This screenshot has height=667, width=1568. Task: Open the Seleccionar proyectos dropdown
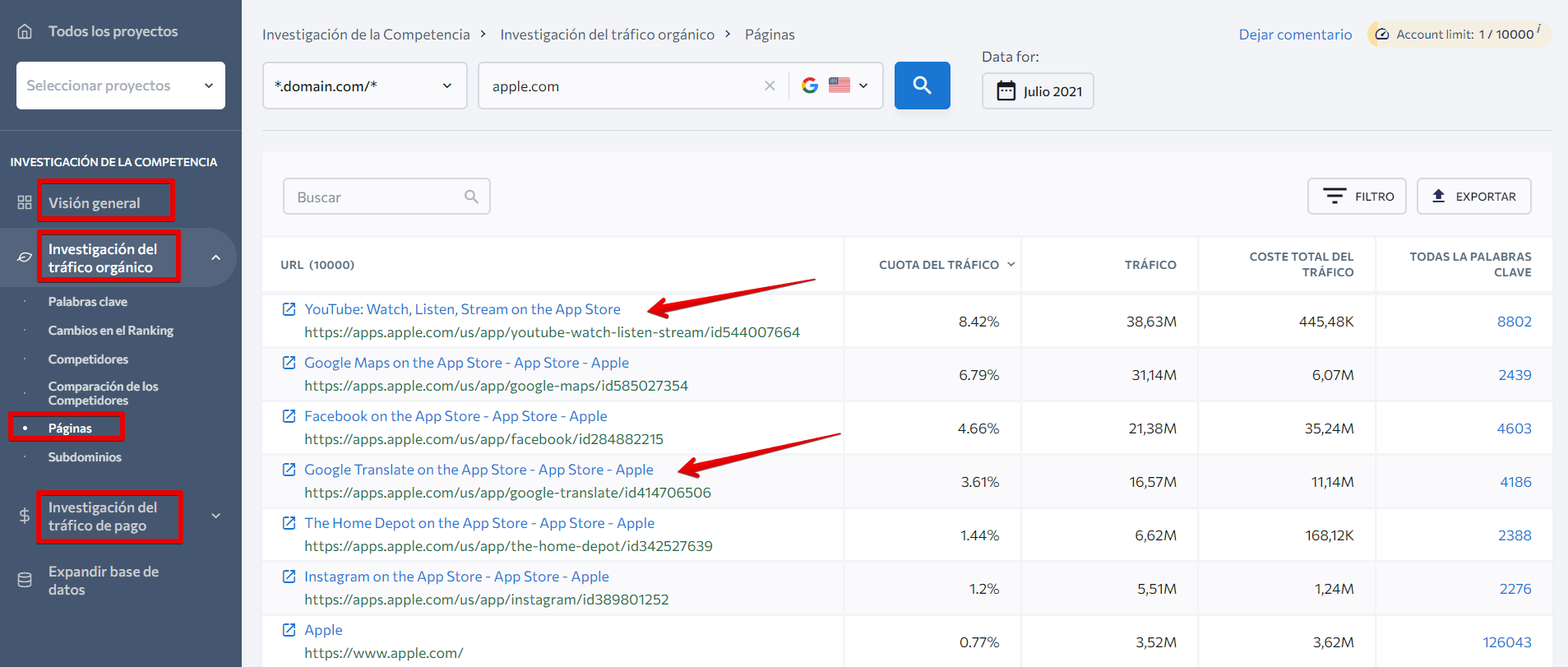coord(121,86)
